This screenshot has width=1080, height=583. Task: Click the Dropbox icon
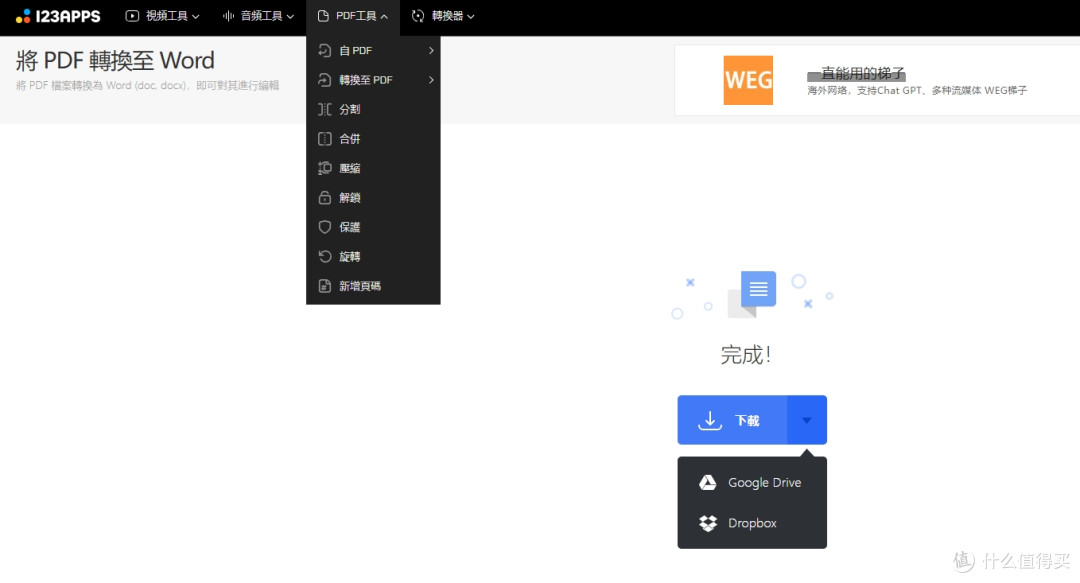click(708, 523)
